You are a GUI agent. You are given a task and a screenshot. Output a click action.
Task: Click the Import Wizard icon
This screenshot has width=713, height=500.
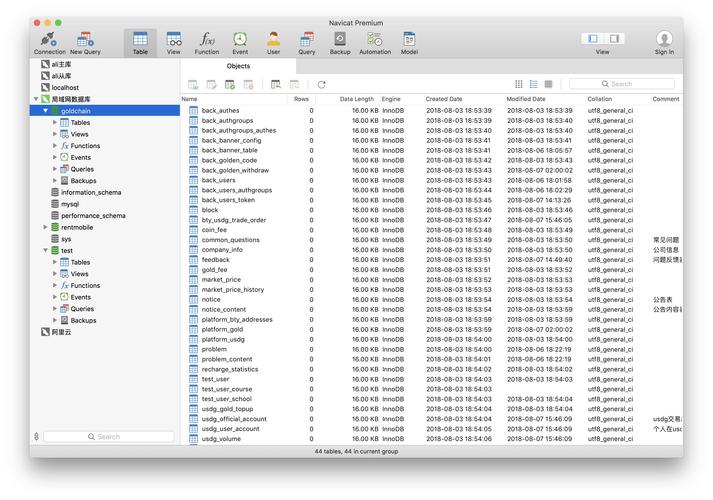[x=276, y=85]
